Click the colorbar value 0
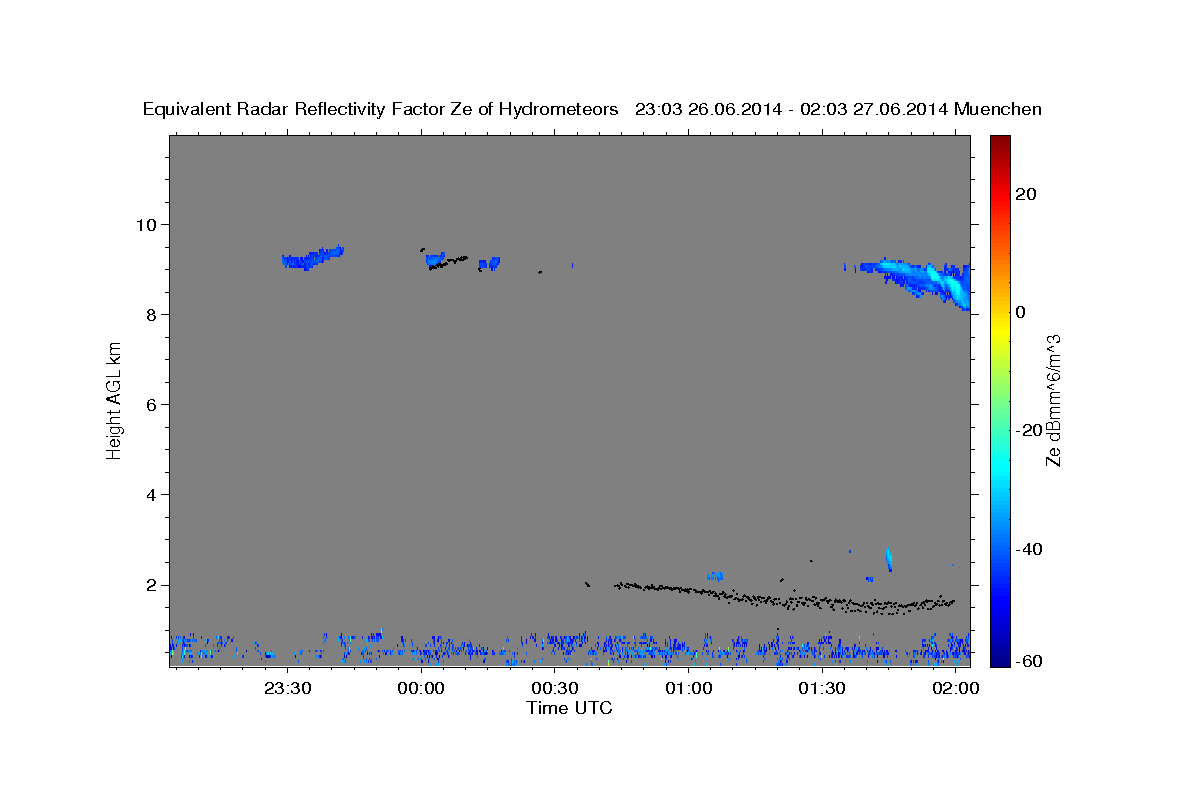Image resolution: width=1200 pixels, height=800 pixels. coord(1020,312)
